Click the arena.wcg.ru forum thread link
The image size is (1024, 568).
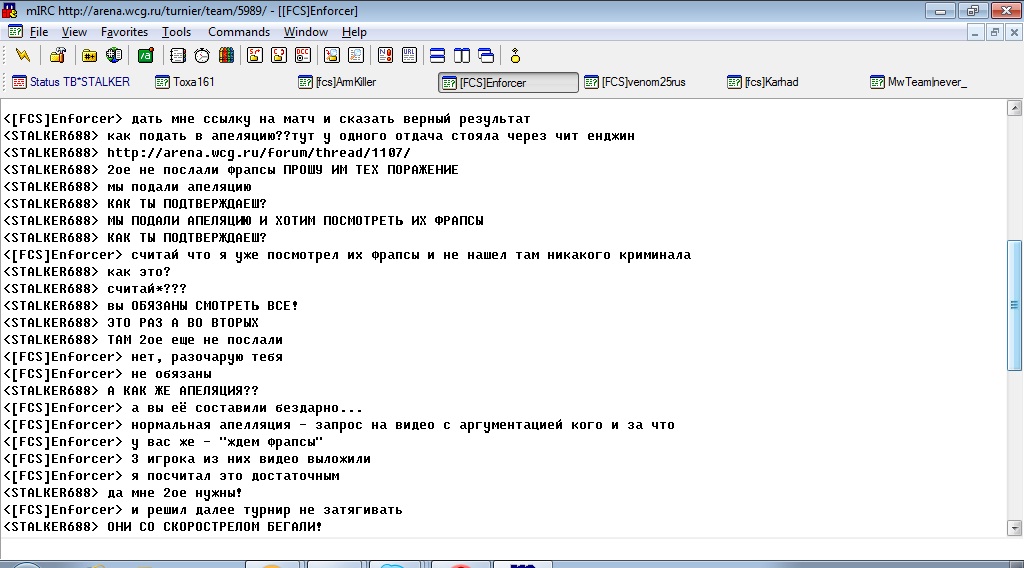coord(258,153)
